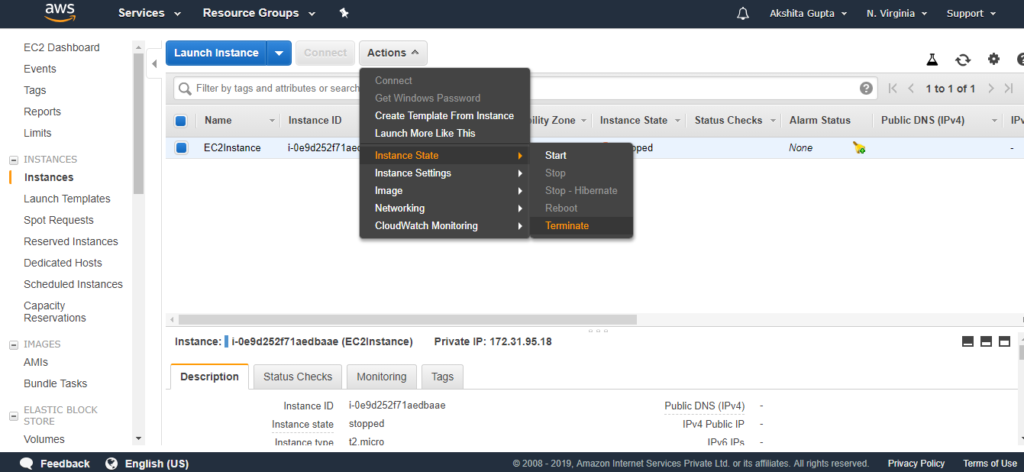The width and height of the screenshot is (1024, 472).
Task: Toggle the select-all instances checkbox
Action: point(181,121)
